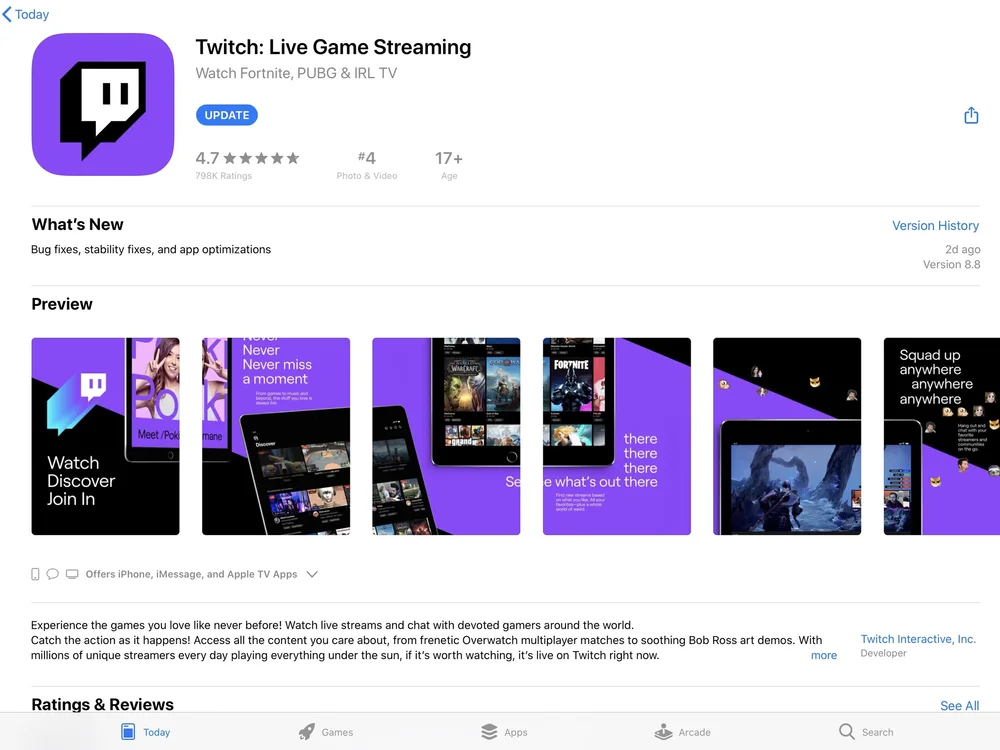
Task: Click the #4 Photo & Video ranking
Action: tap(367, 165)
